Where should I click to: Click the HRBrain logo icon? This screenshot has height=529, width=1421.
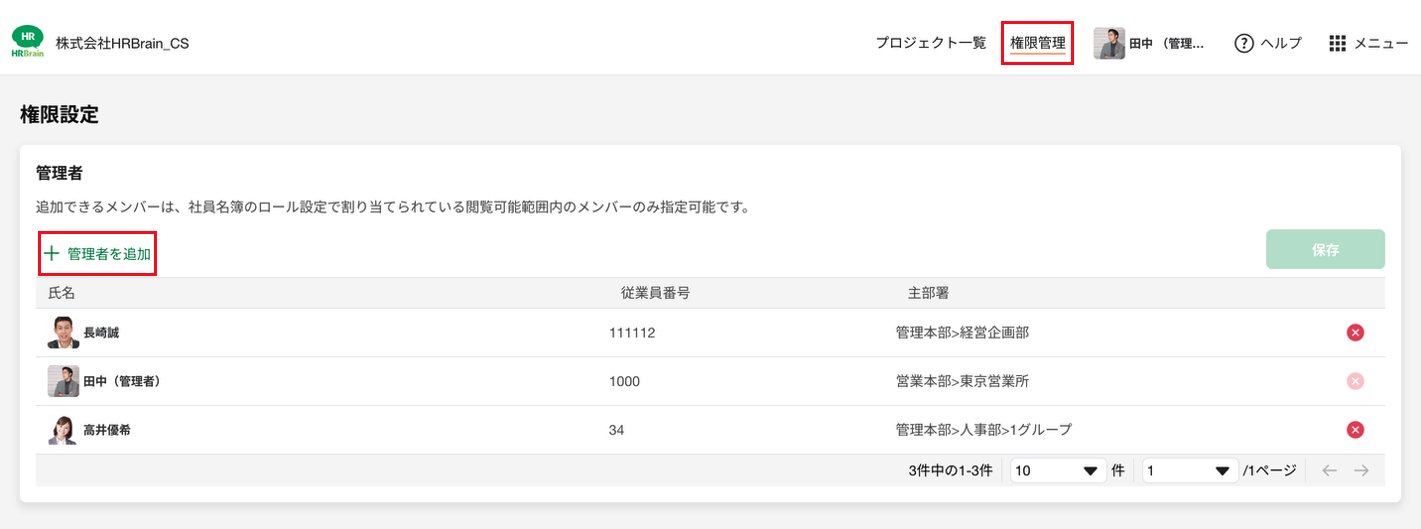pos(27,42)
